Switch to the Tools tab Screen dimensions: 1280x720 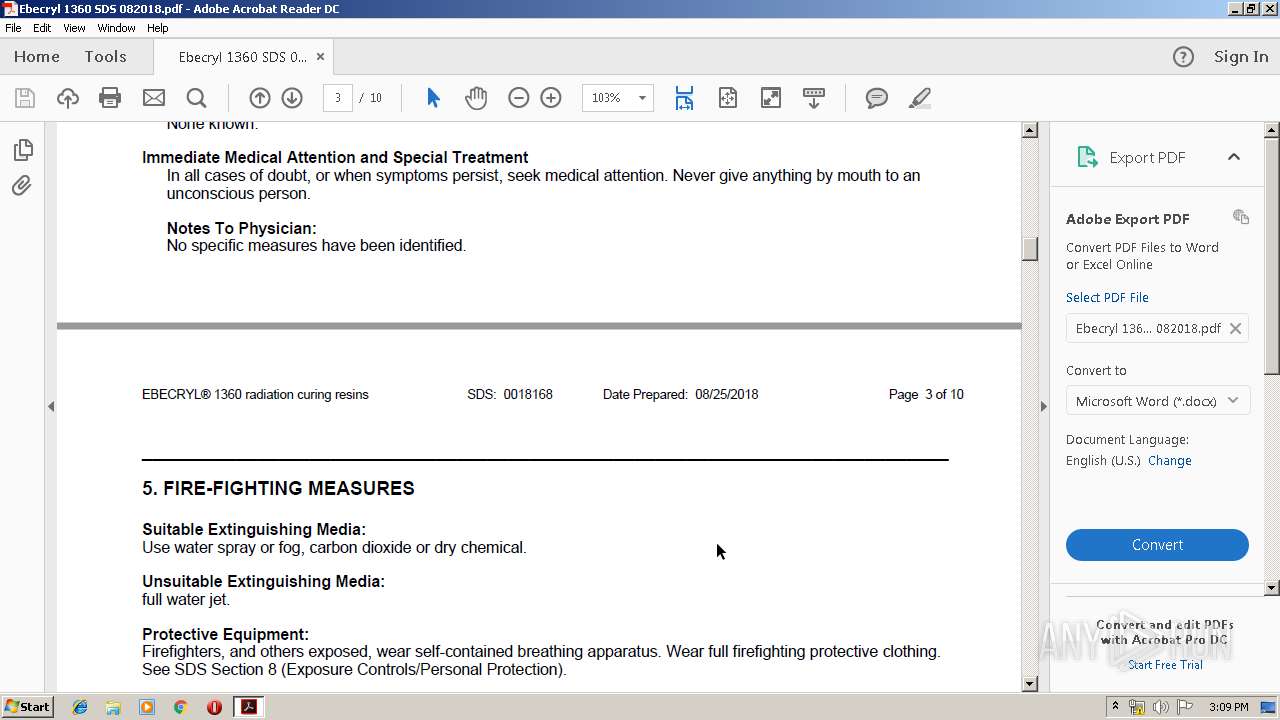coord(105,57)
